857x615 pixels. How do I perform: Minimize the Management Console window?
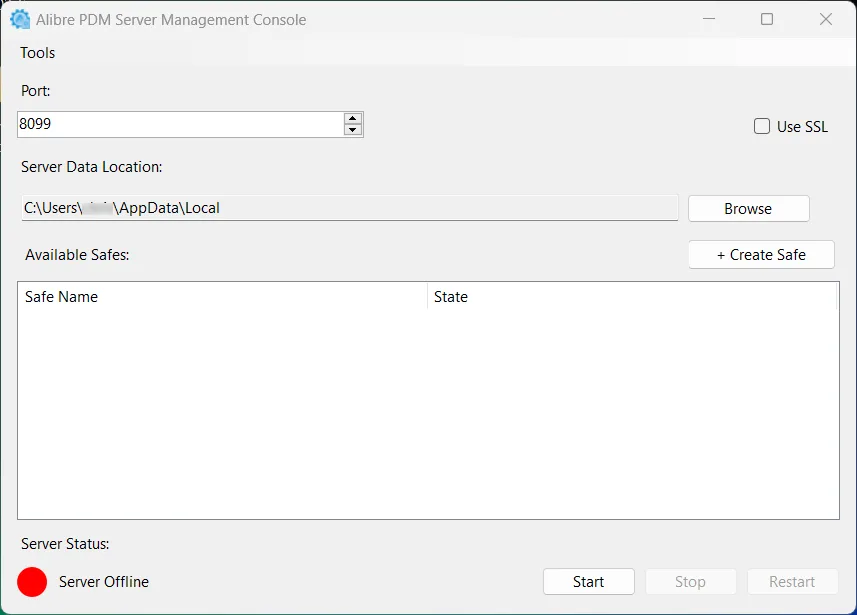(x=709, y=19)
